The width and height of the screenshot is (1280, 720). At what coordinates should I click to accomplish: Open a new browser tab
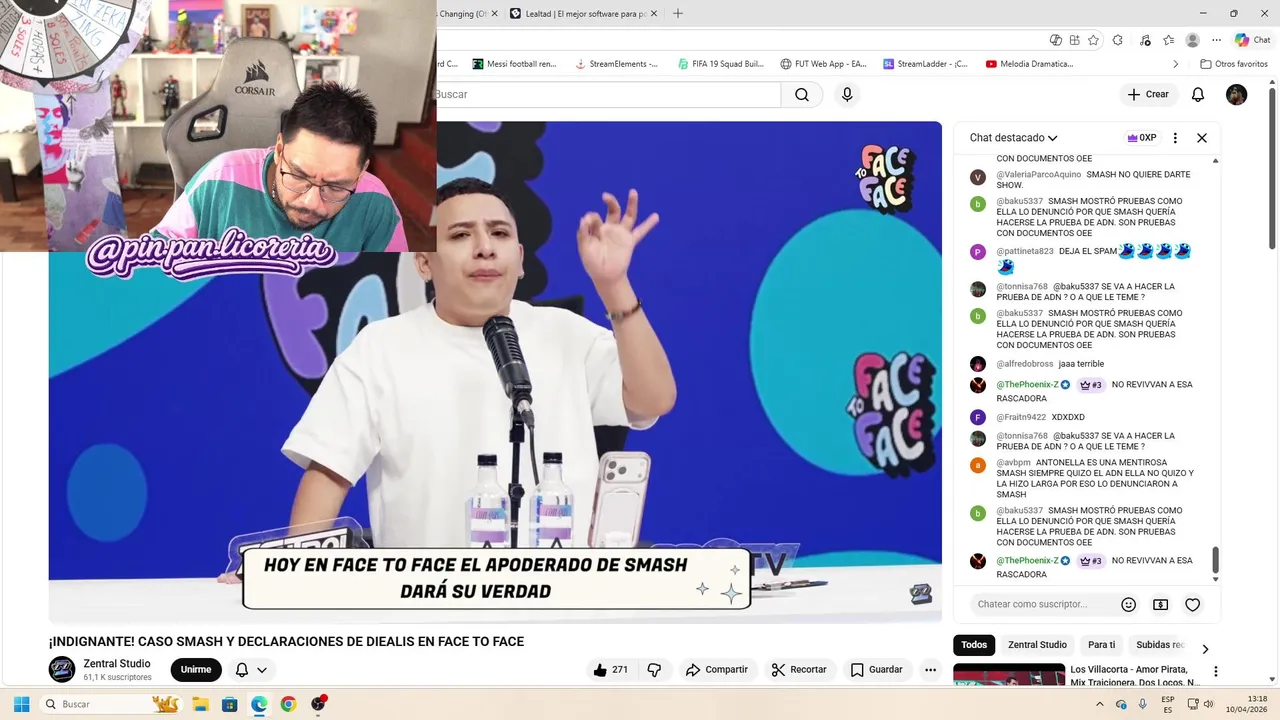tap(678, 13)
